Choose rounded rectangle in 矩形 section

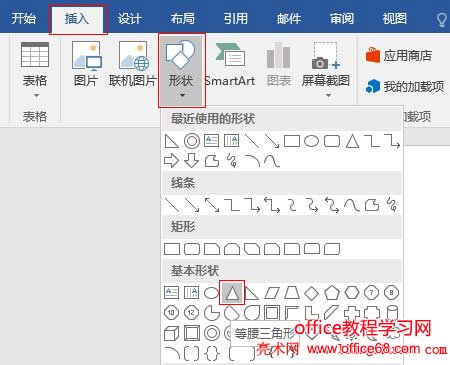coord(192,249)
